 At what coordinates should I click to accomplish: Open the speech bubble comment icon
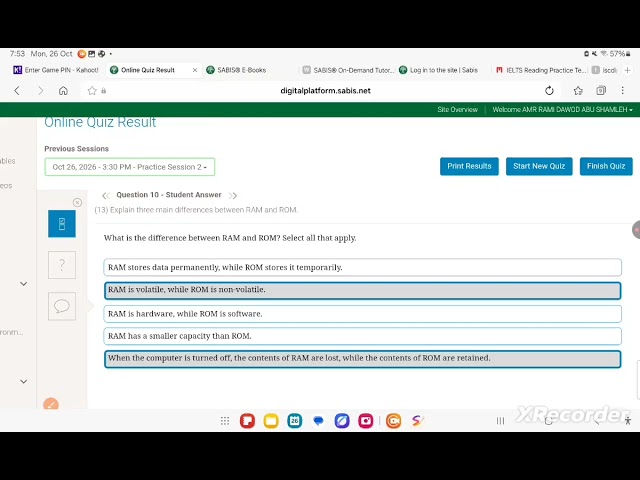click(62, 306)
